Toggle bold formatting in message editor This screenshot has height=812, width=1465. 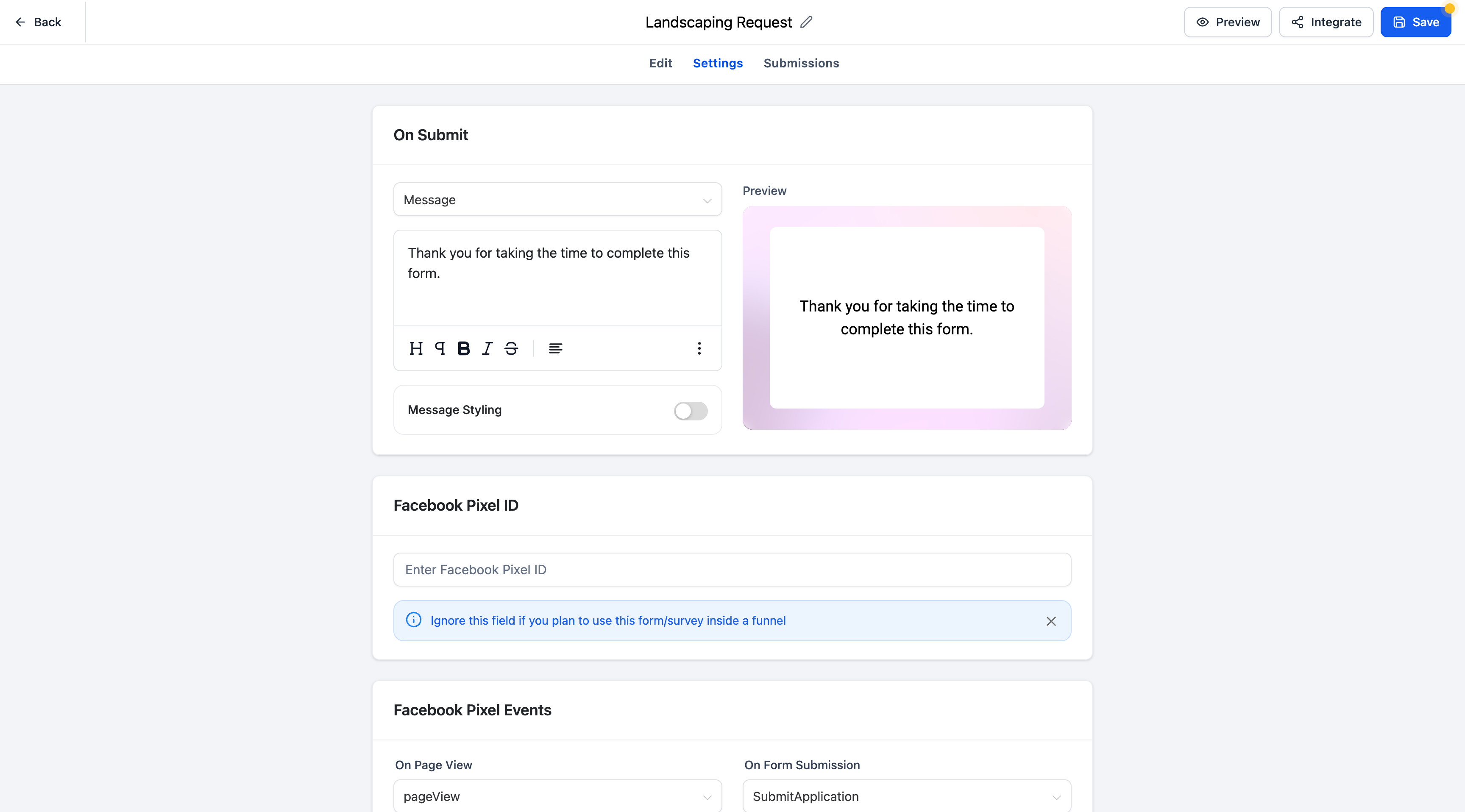[463, 348]
